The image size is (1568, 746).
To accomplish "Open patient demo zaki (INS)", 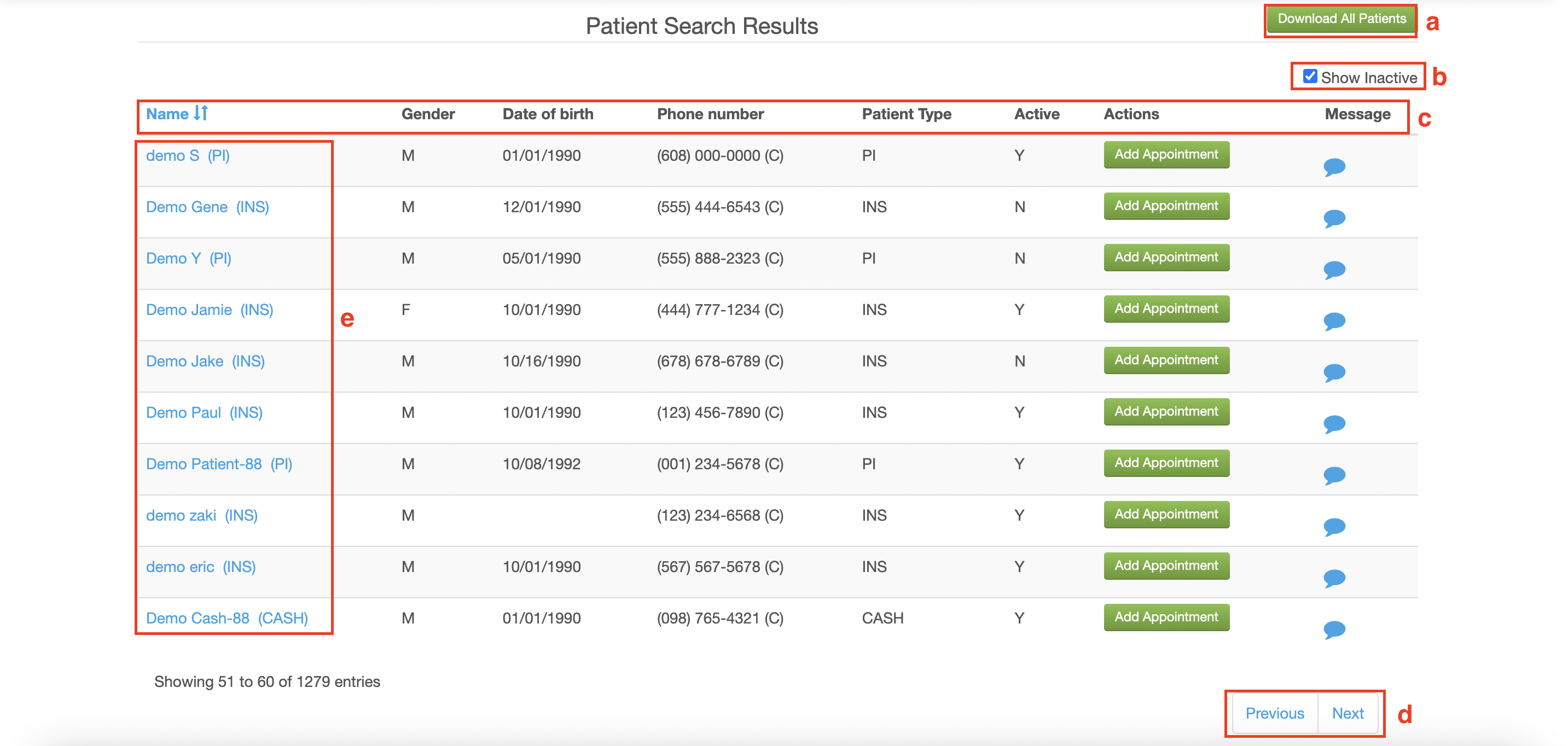I will pyautogui.click(x=201, y=515).
